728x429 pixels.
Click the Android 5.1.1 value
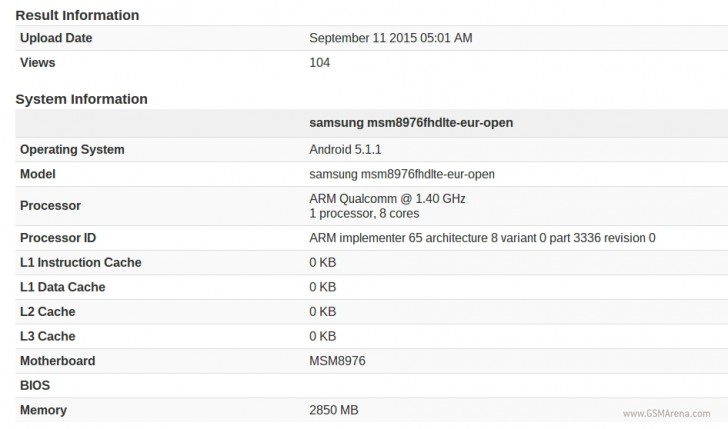click(x=345, y=149)
